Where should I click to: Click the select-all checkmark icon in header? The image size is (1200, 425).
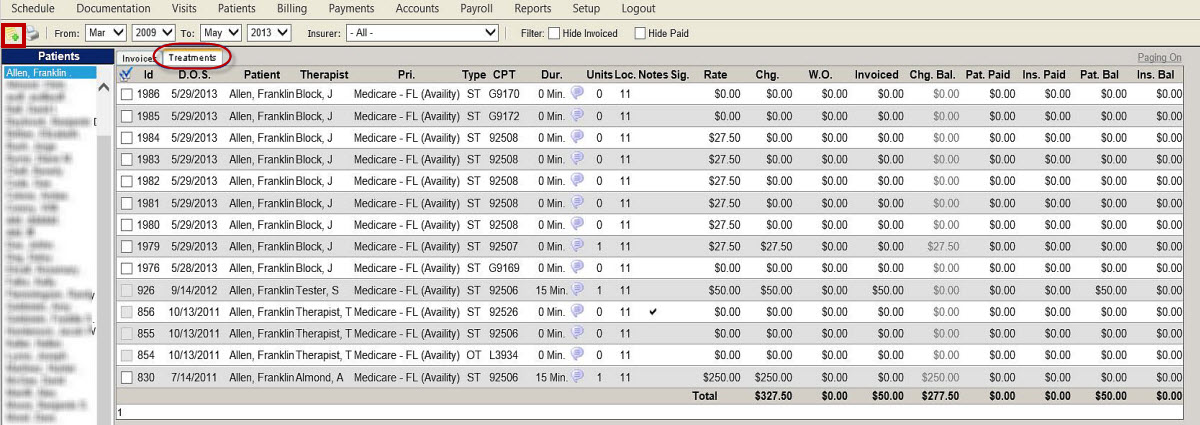[x=126, y=74]
